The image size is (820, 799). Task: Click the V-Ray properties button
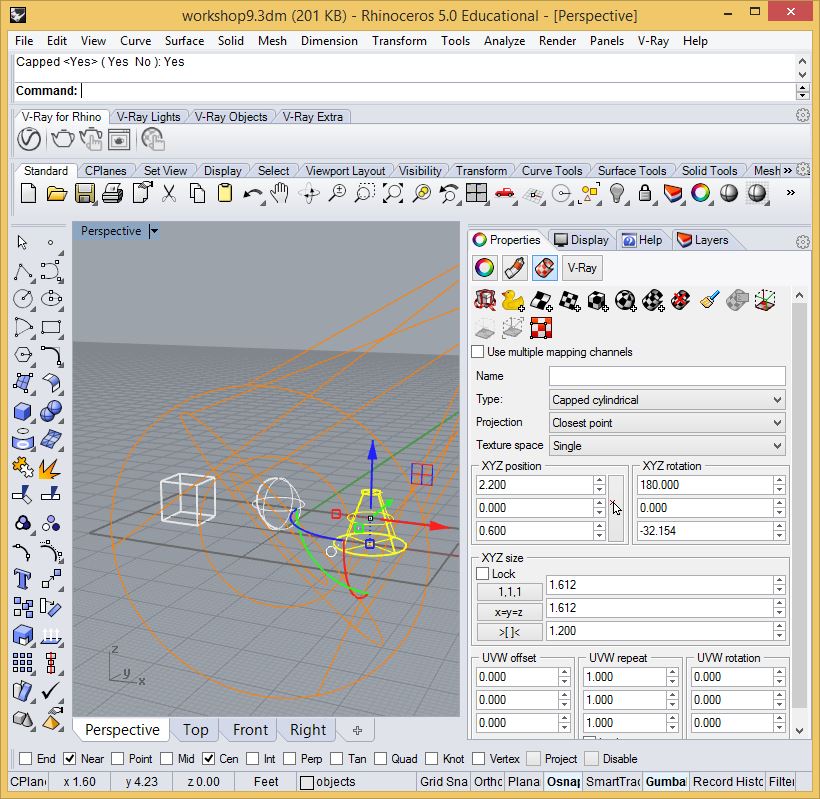point(582,268)
